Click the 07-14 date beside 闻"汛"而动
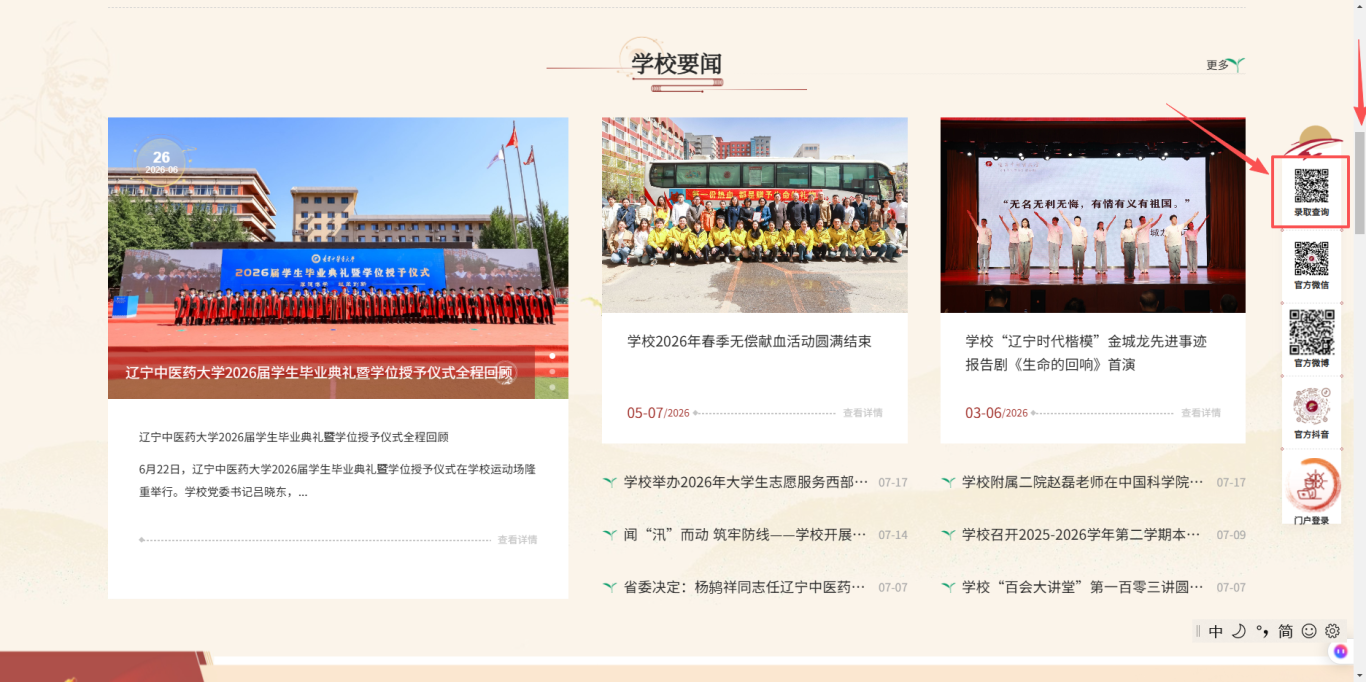The image size is (1366, 682). 893,535
